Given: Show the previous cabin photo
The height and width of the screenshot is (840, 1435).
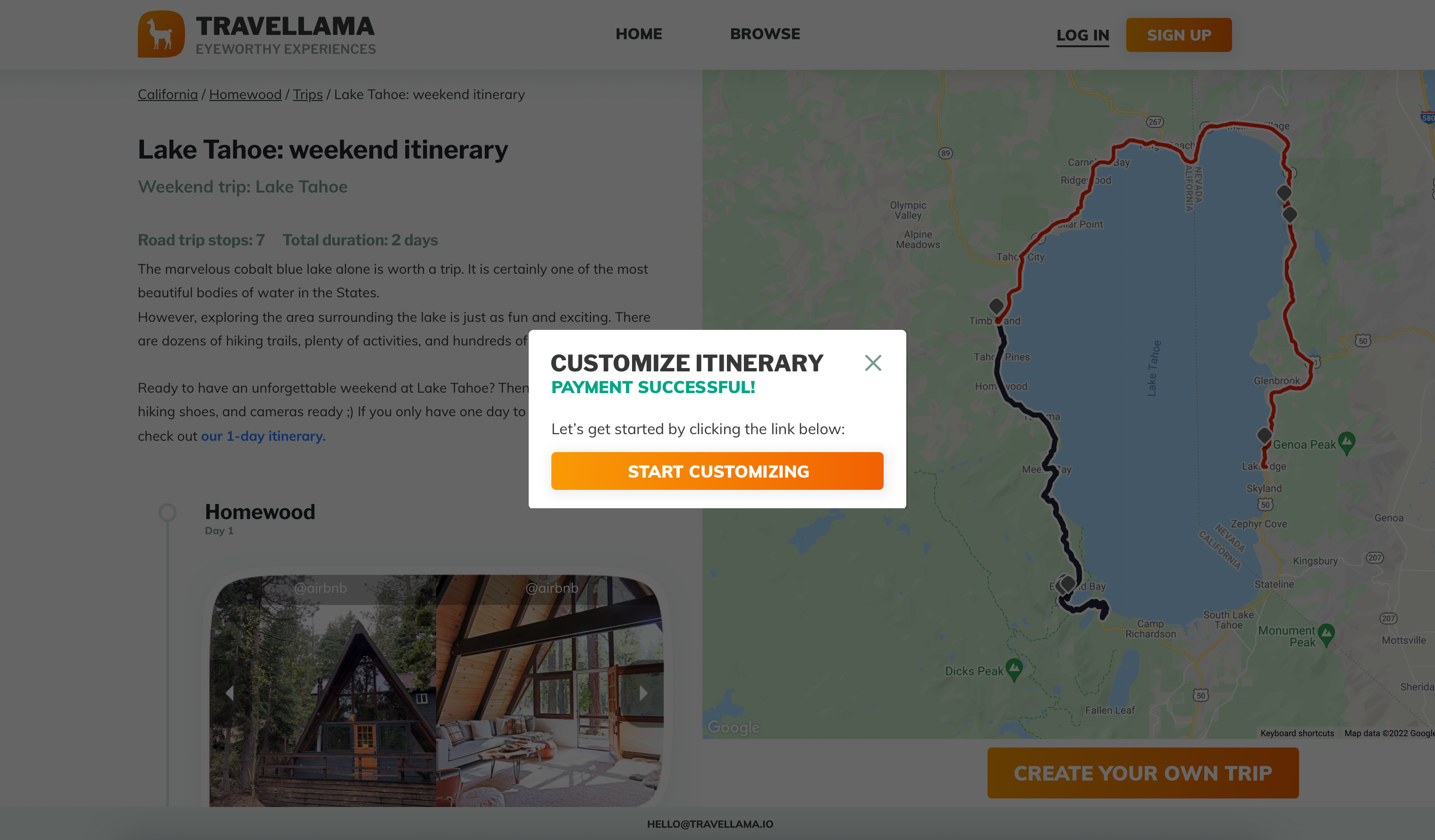Looking at the screenshot, I should 229,693.
